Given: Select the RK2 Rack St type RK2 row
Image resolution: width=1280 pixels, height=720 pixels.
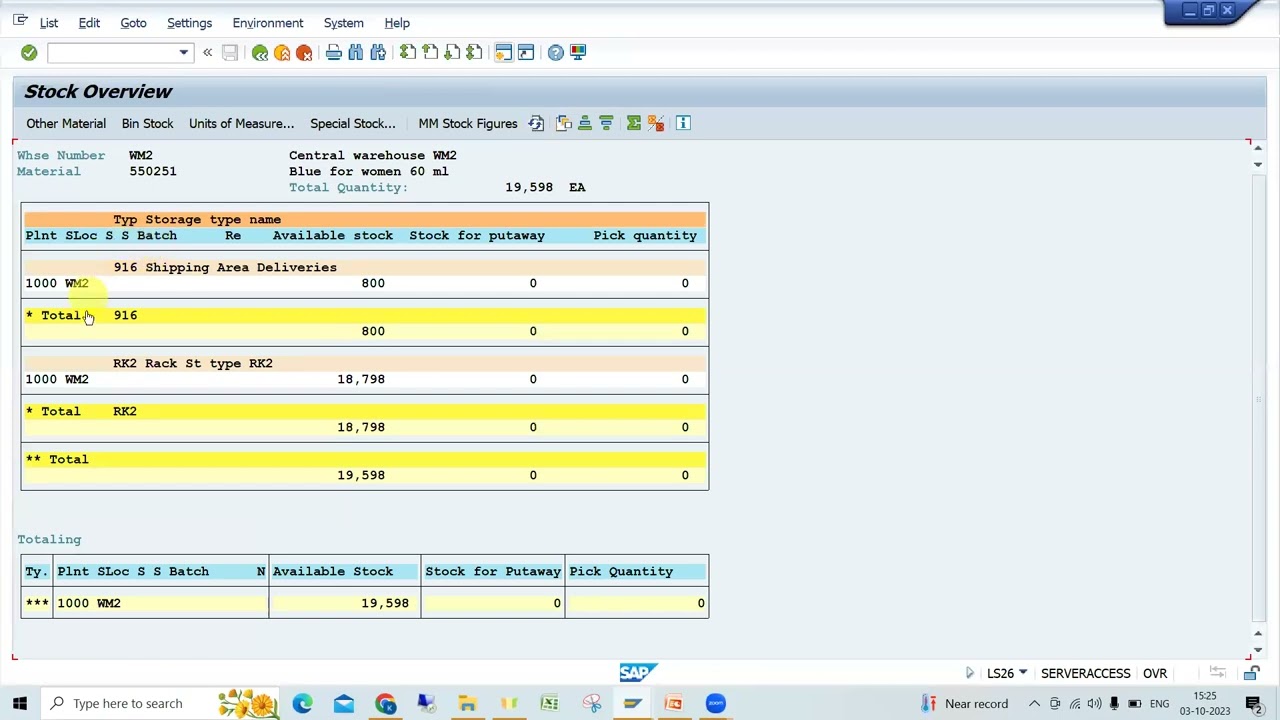Looking at the screenshot, I should click(365, 363).
